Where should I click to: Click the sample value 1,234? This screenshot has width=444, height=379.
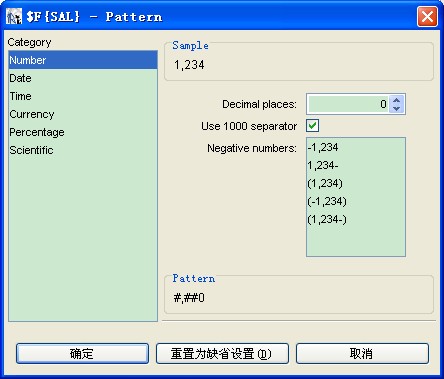pyautogui.click(x=189, y=65)
